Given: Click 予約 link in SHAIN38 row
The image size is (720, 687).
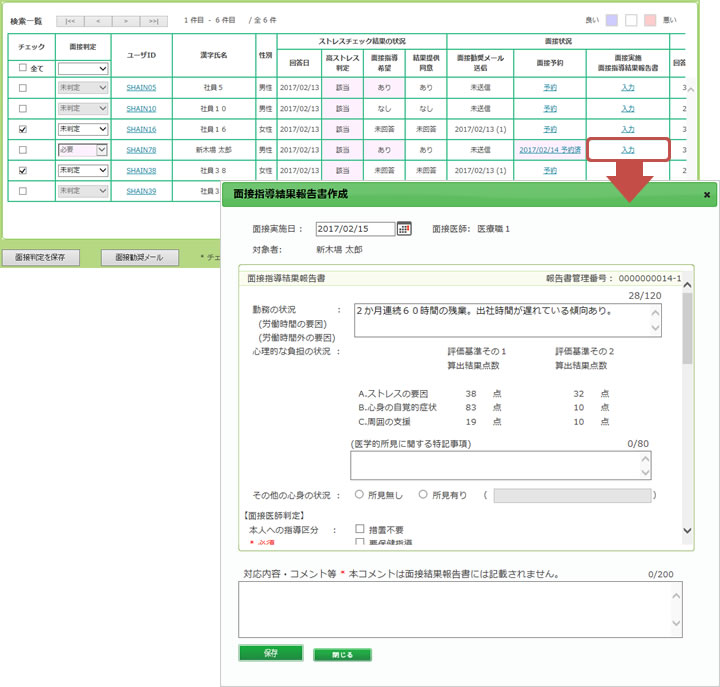Looking at the screenshot, I should point(550,170).
